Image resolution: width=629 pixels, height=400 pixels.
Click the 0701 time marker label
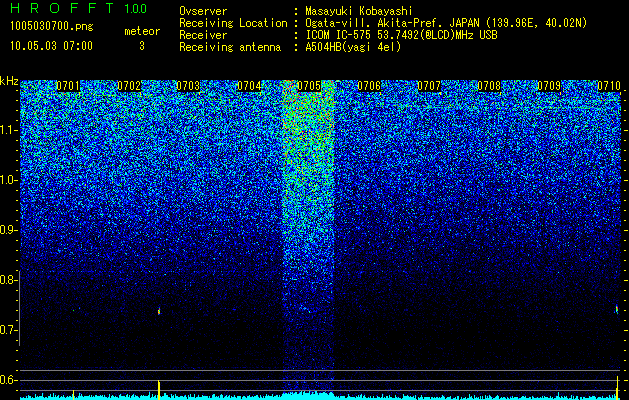(68, 86)
